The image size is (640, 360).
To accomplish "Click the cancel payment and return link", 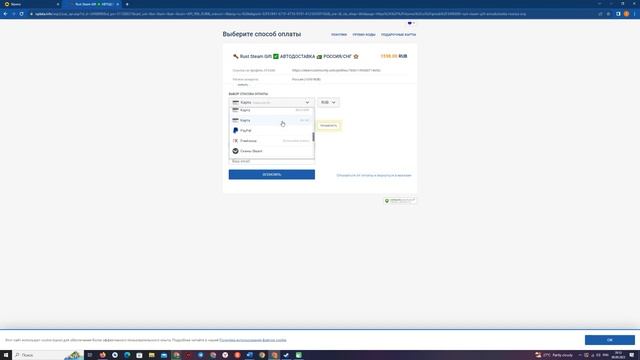I will (x=373, y=176).
